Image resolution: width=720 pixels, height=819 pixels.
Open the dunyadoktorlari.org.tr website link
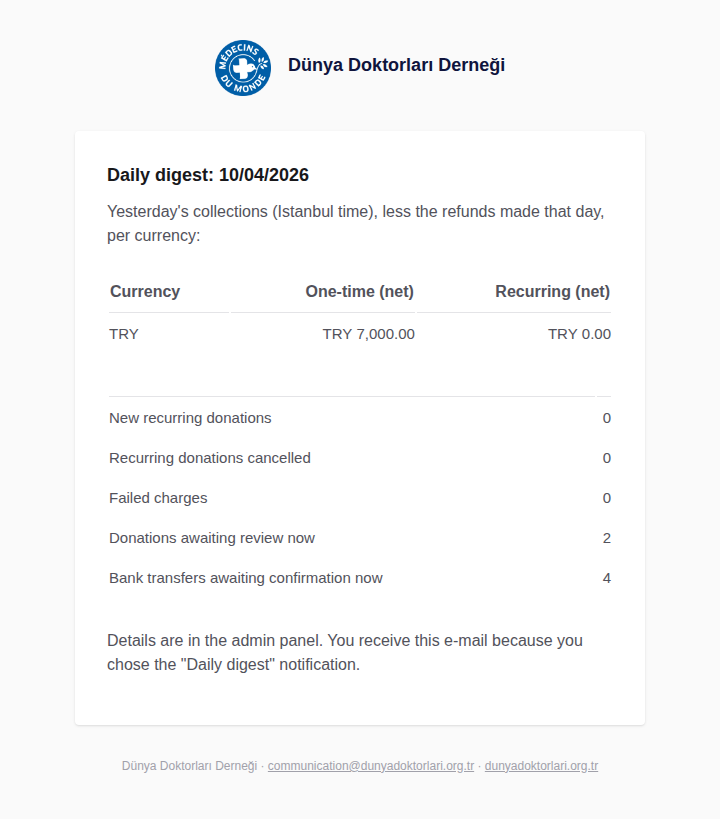541,766
